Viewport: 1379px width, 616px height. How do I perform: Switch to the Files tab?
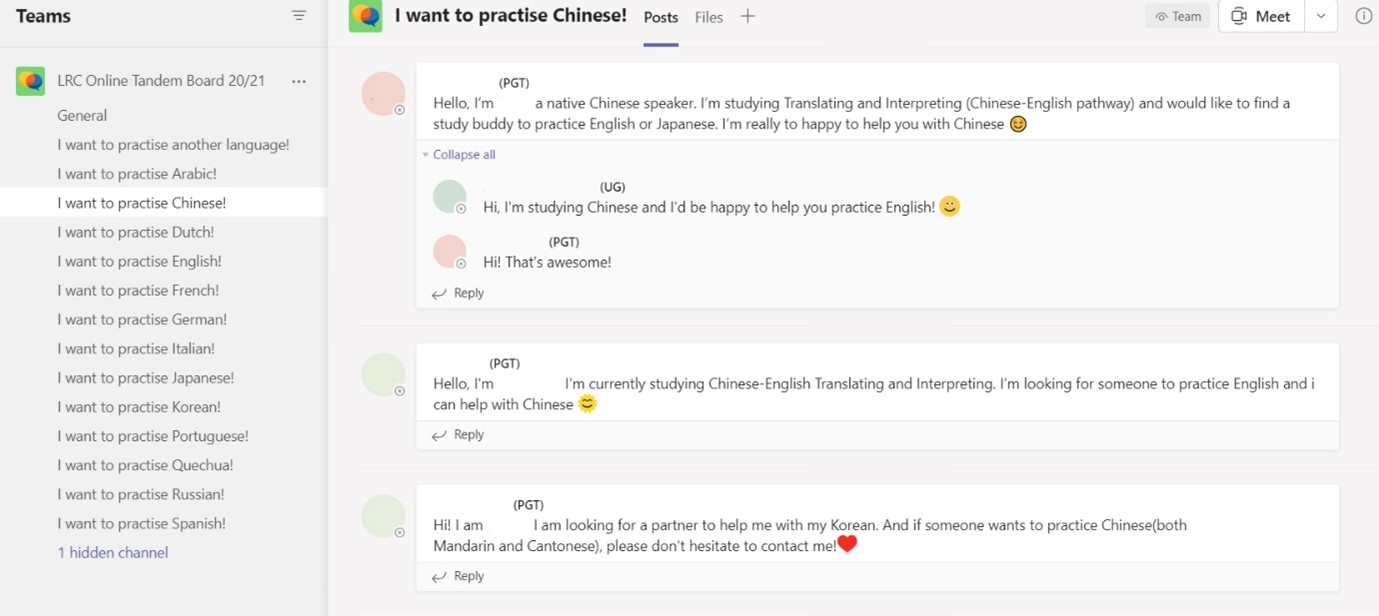(709, 17)
